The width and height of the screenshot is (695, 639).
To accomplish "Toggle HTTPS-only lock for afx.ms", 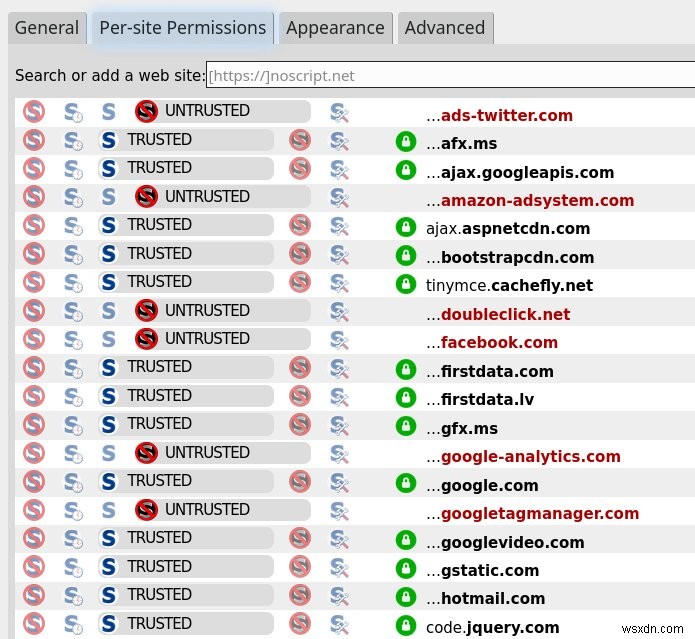I will 406,142.
